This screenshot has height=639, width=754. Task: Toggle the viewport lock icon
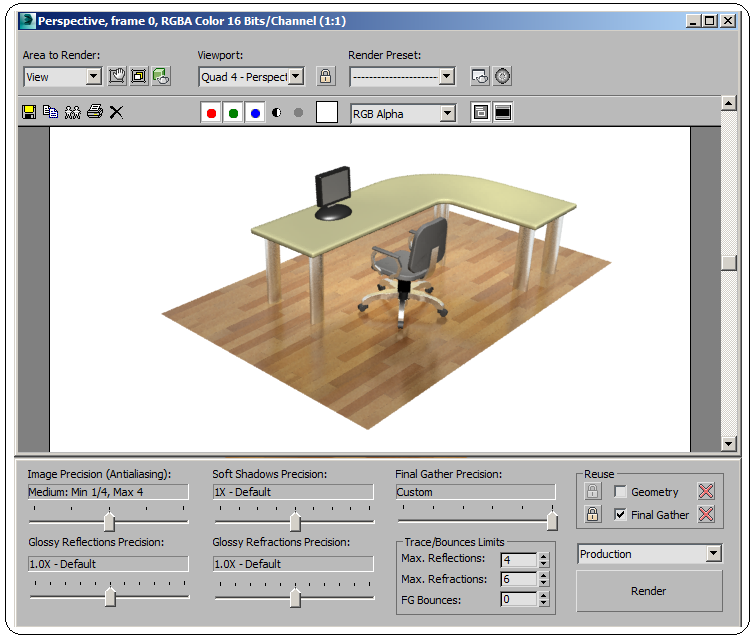click(325, 76)
